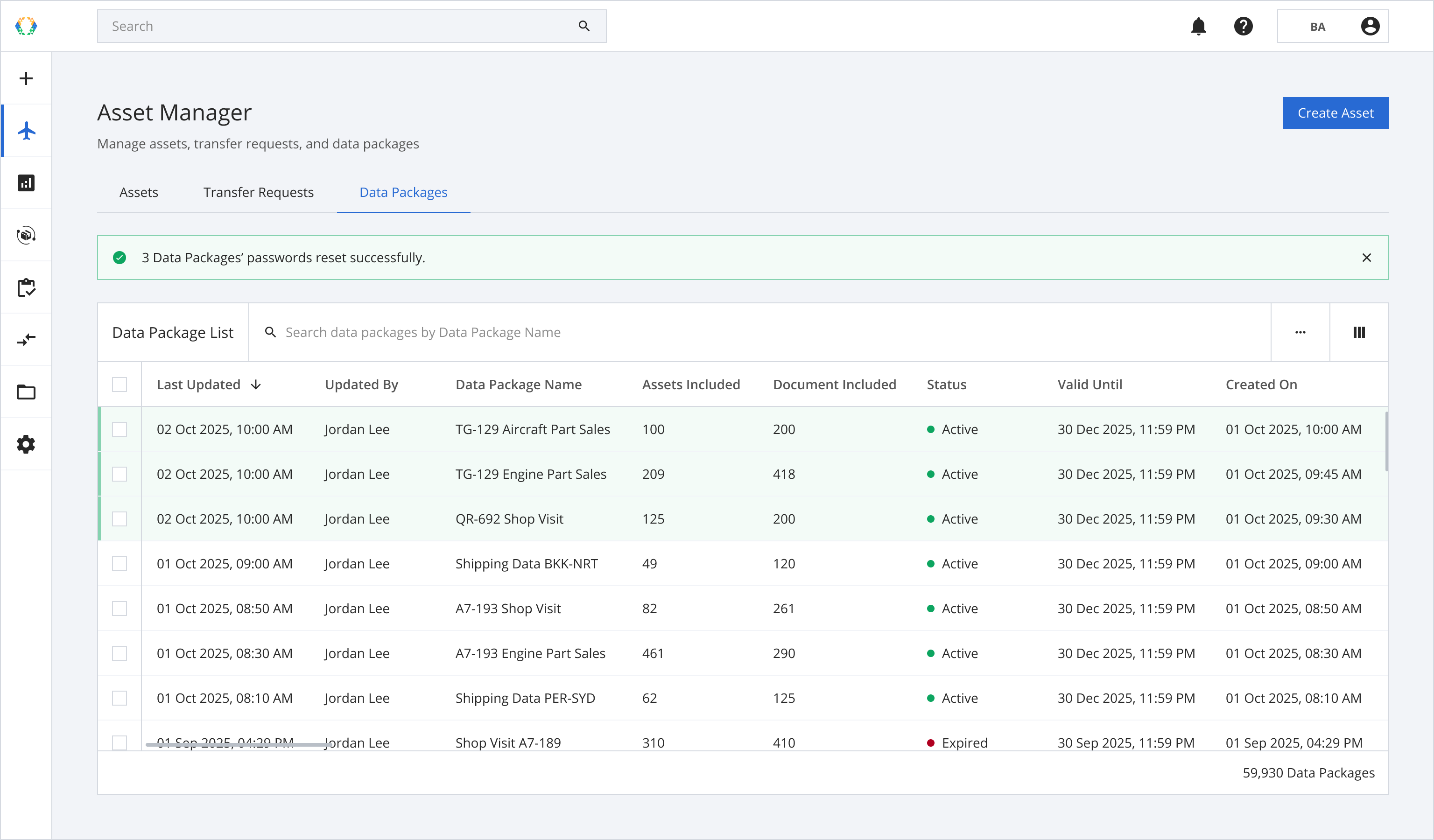The height and width of the screenshot is (840, 1434).
Task: Dismiss the password reset success banner
Action: pyautogui.click(x=1366, y=258)
